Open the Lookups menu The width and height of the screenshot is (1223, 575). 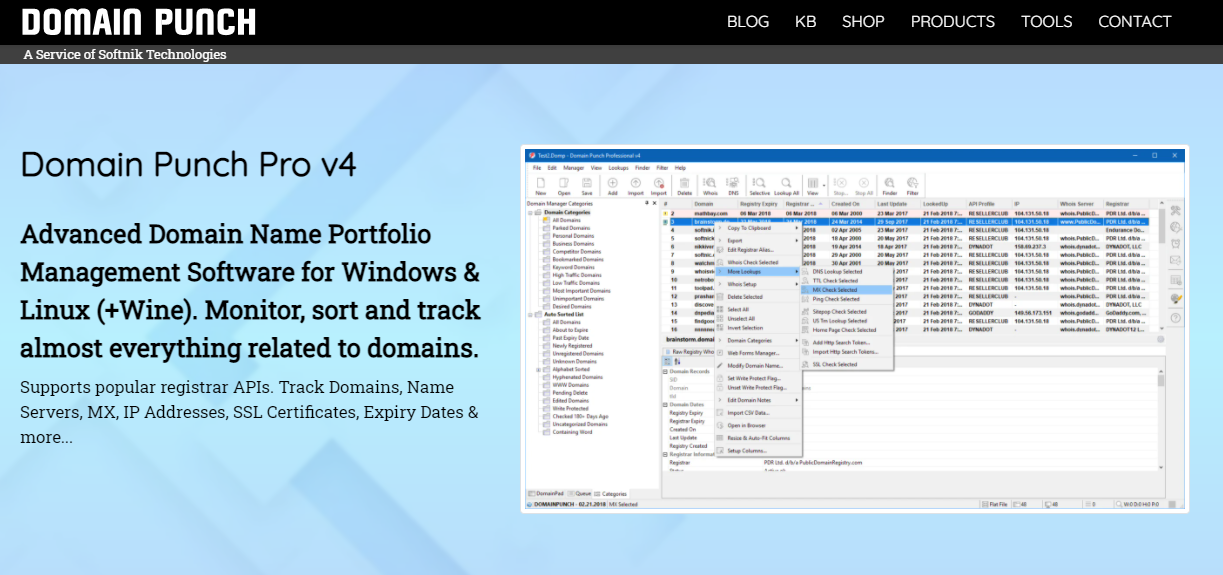pos(618,168)
